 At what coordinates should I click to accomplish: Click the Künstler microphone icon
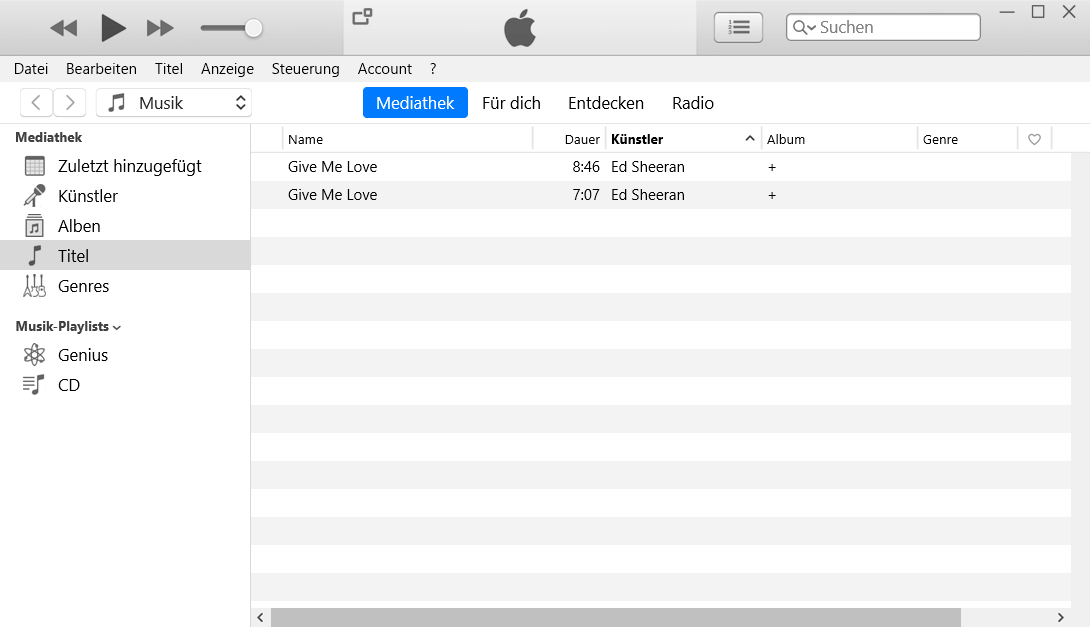34,196
